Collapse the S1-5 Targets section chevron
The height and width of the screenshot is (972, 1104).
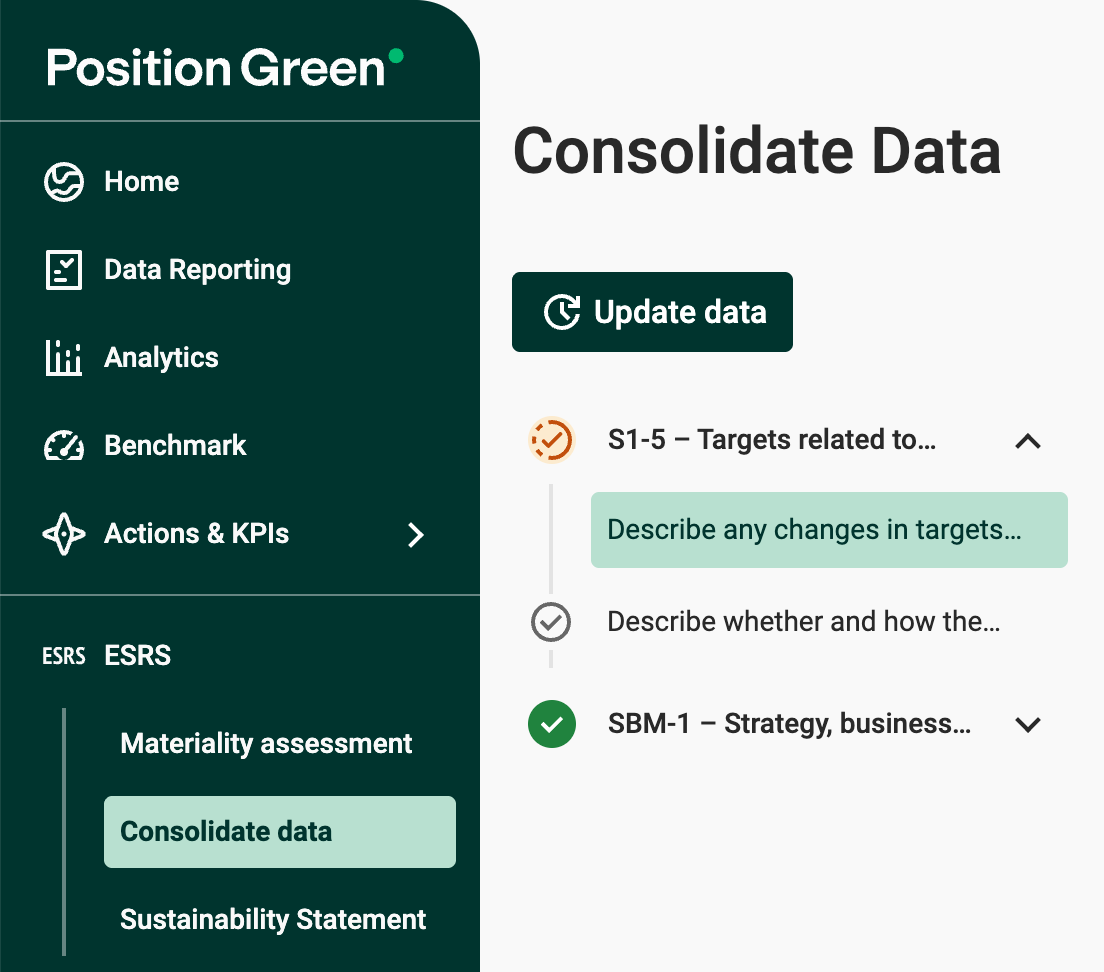click(1028, 440)
